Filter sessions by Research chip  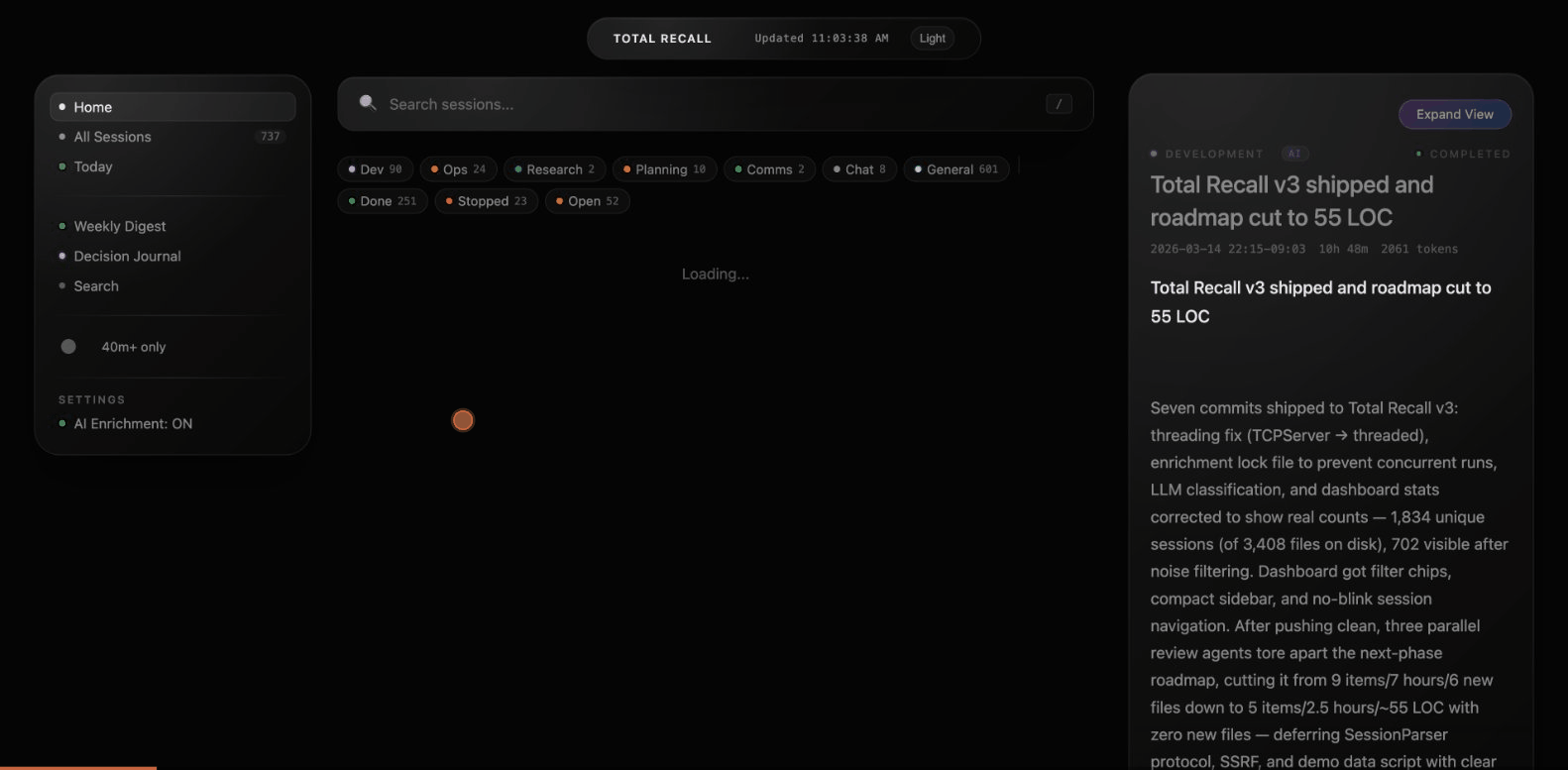(554, 169)
